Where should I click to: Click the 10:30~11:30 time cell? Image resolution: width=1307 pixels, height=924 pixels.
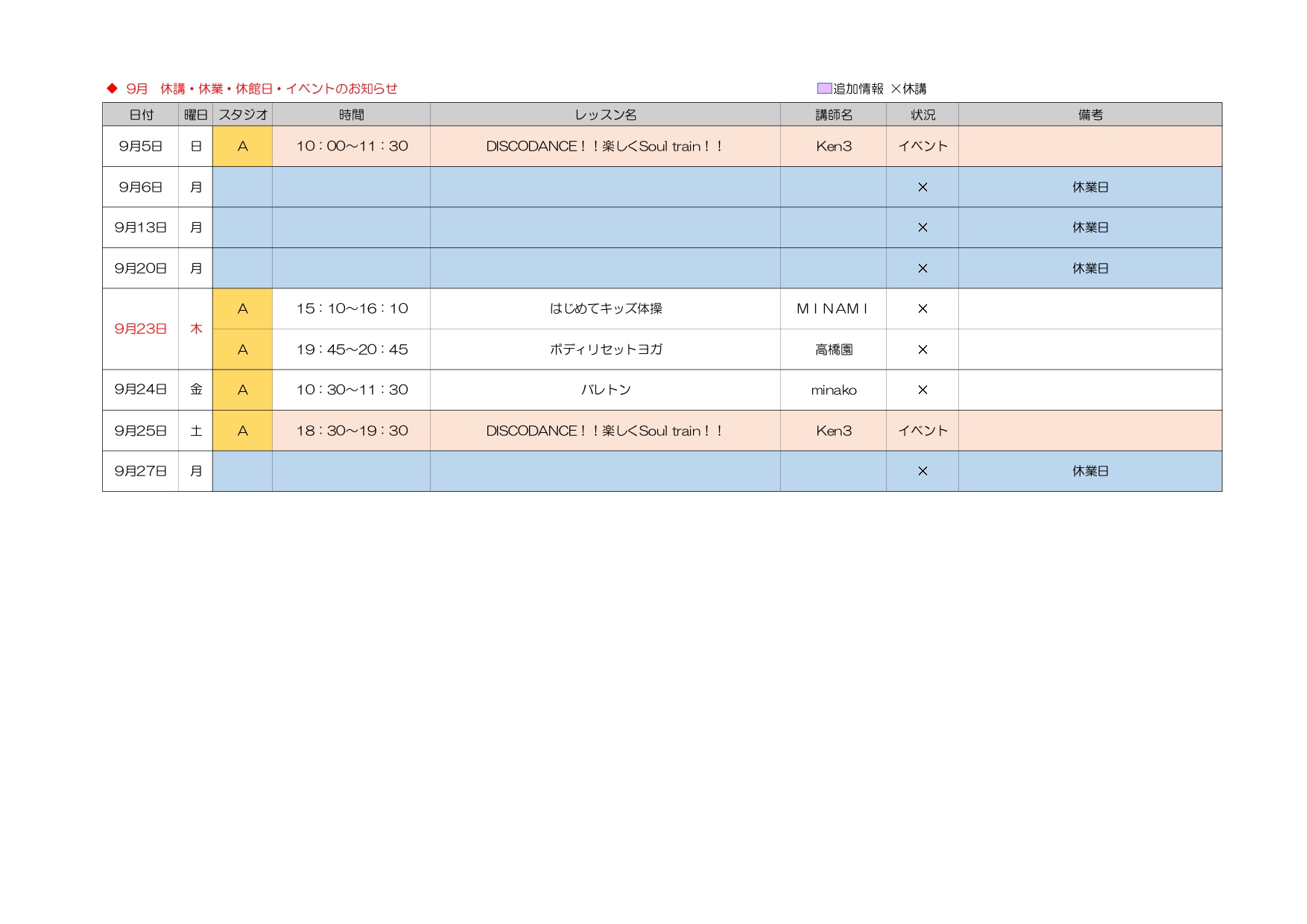coord(352,390)
